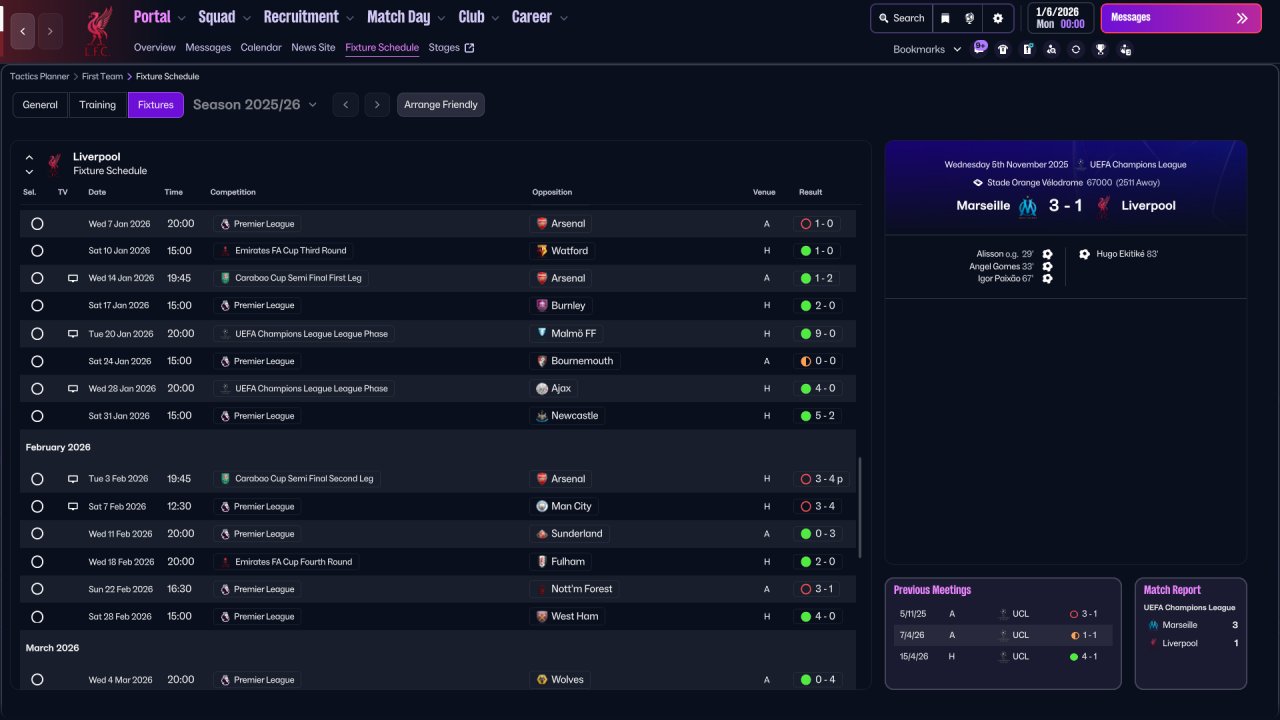This screenshot has height=720, width=1280.
Task: Open the Stages external link
Action: coord(452,47)
